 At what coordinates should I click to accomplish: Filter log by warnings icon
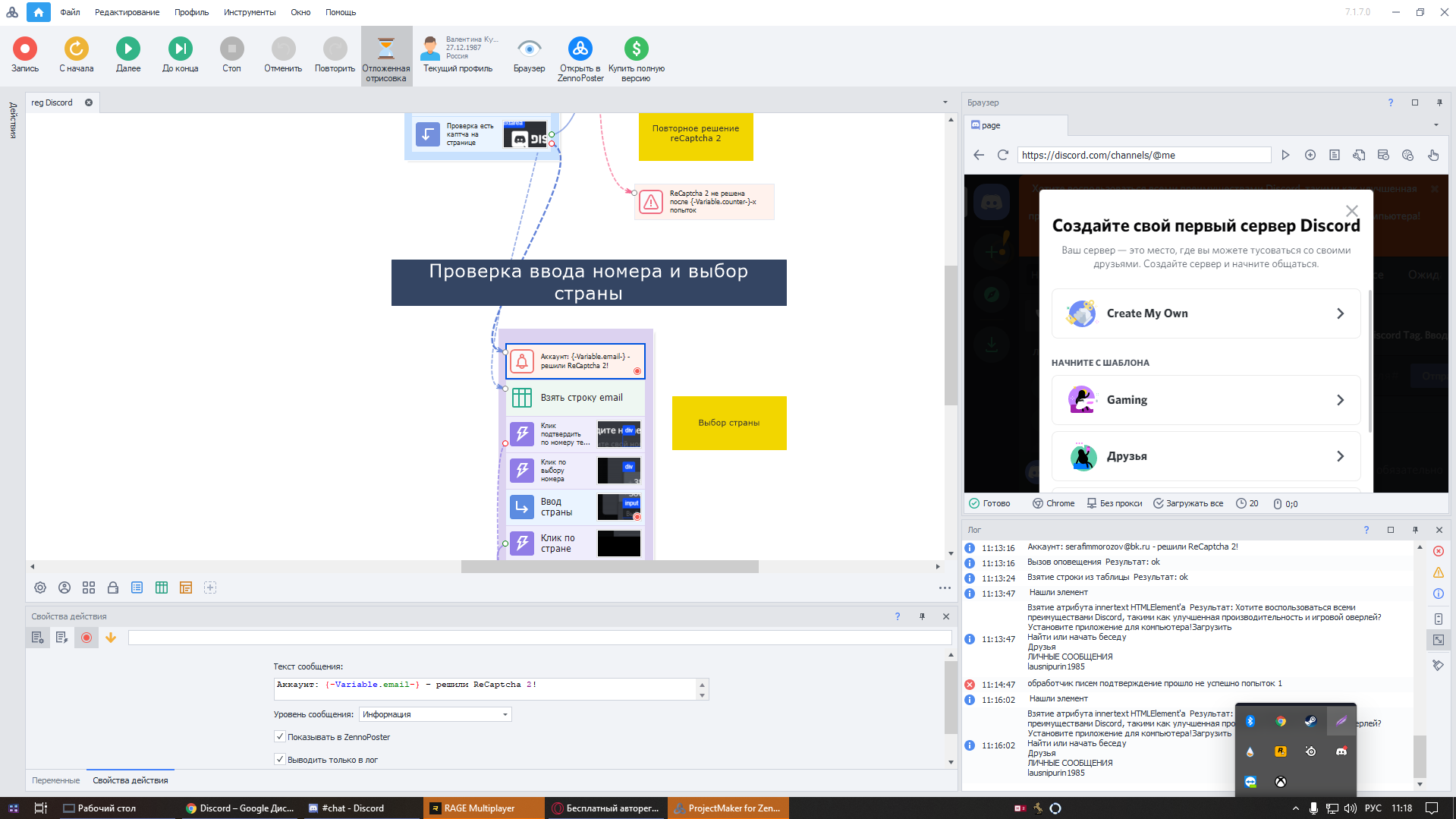click(1438, 572)
